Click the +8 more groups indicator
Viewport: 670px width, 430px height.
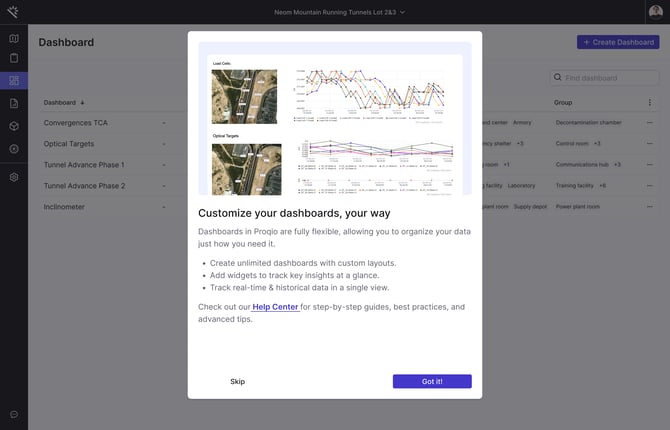click(602, 186)
